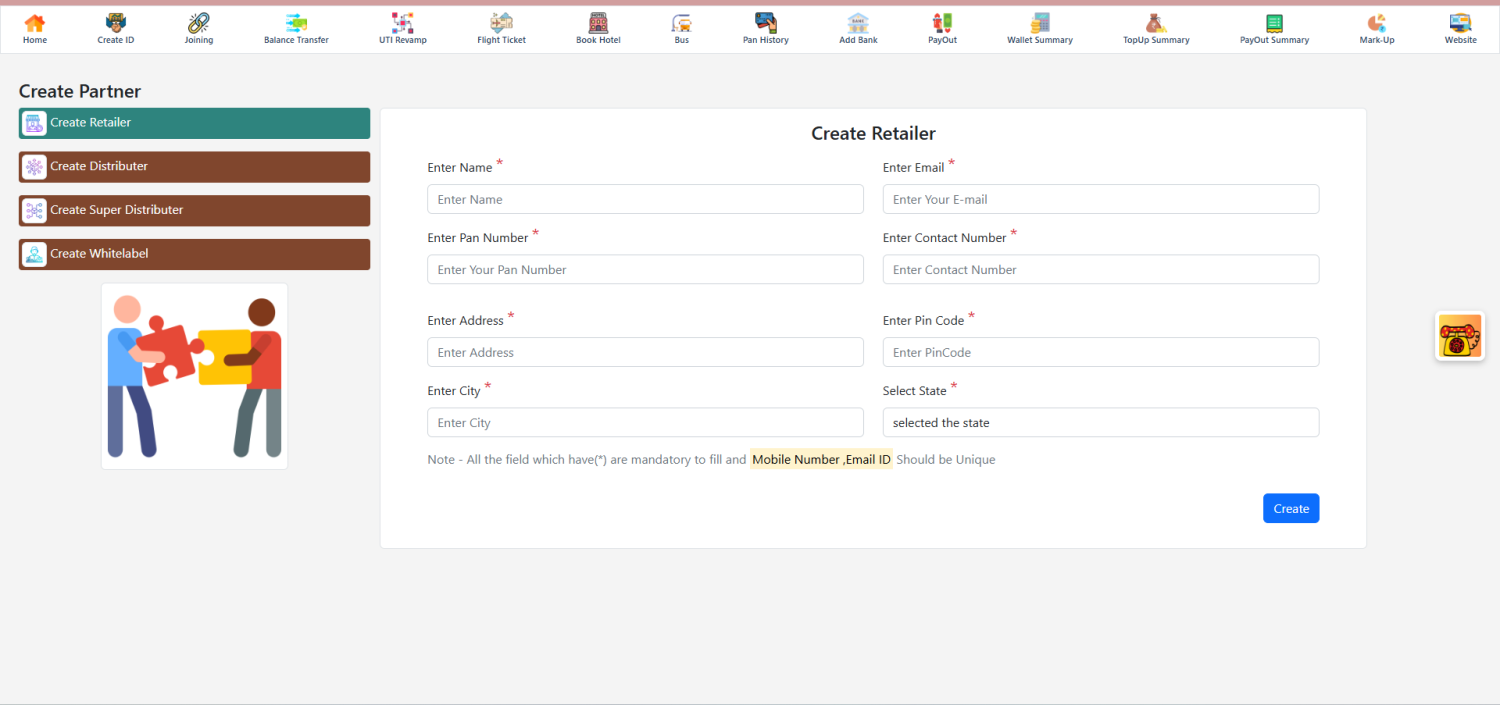
Task: Switch to Create Distributer label in sidebar
Action: click(99, 166)
